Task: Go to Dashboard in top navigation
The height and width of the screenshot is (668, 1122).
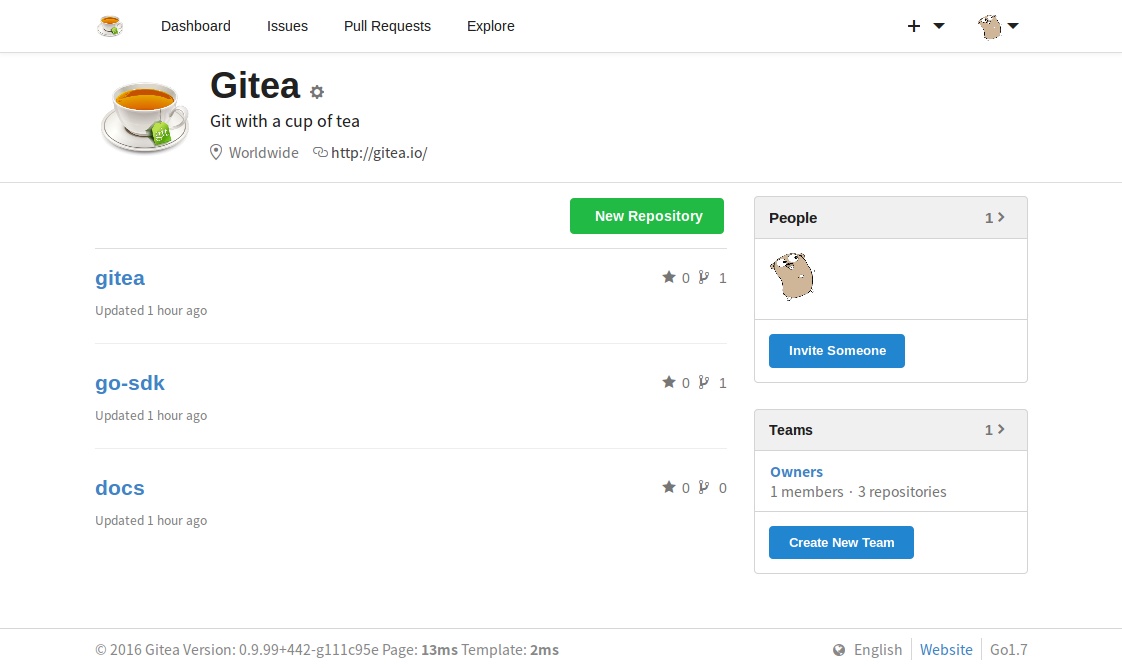Action: pyautogui.click(x=196, y=26)
